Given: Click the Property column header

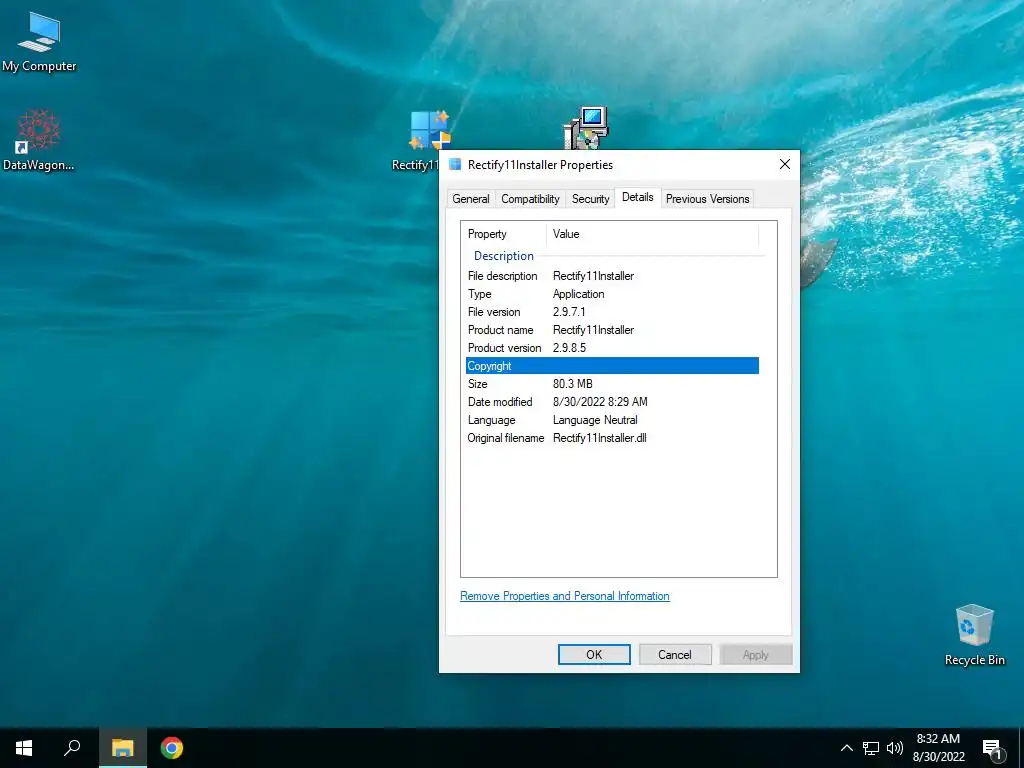Looking at the screenshot, I should click(504, 234).
